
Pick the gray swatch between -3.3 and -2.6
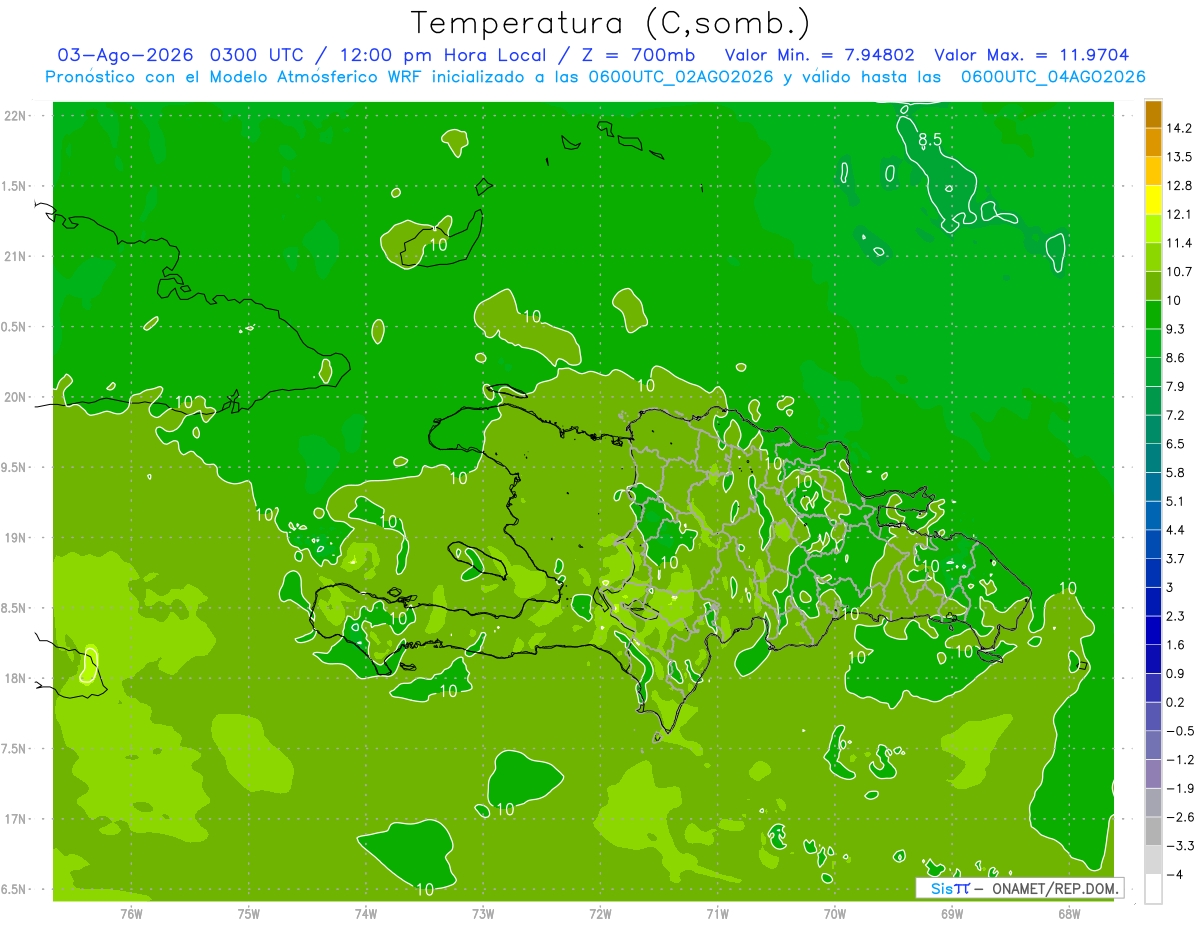1153,831
